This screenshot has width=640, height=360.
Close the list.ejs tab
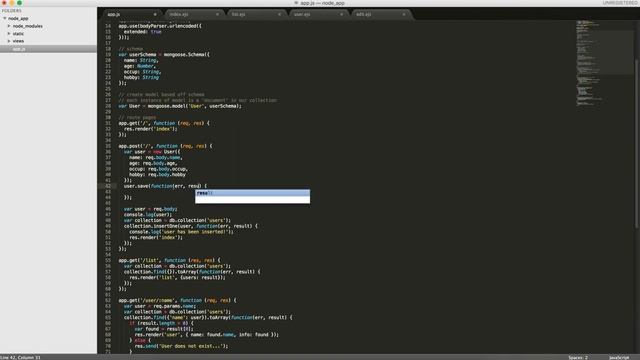[279, 14]
